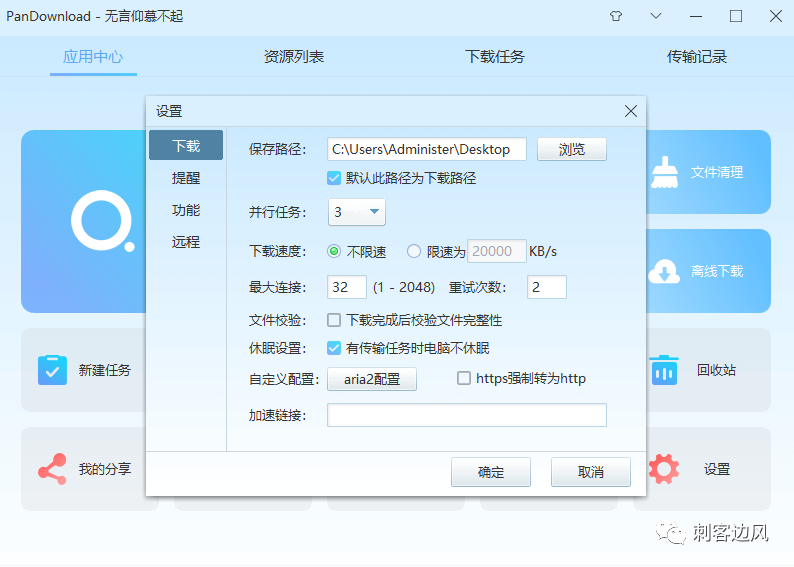Switch to the 传输记录 tab
Screen dimensions: 794x567
[696, 57]
